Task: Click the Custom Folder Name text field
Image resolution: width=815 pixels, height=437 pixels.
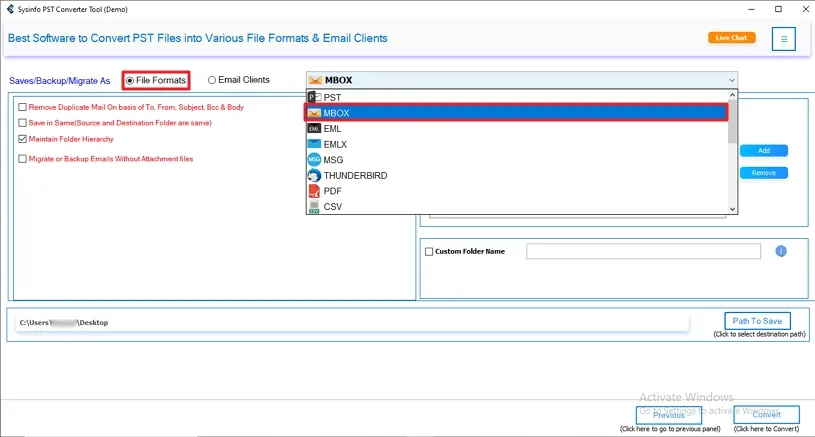Action: coord(643,251)
